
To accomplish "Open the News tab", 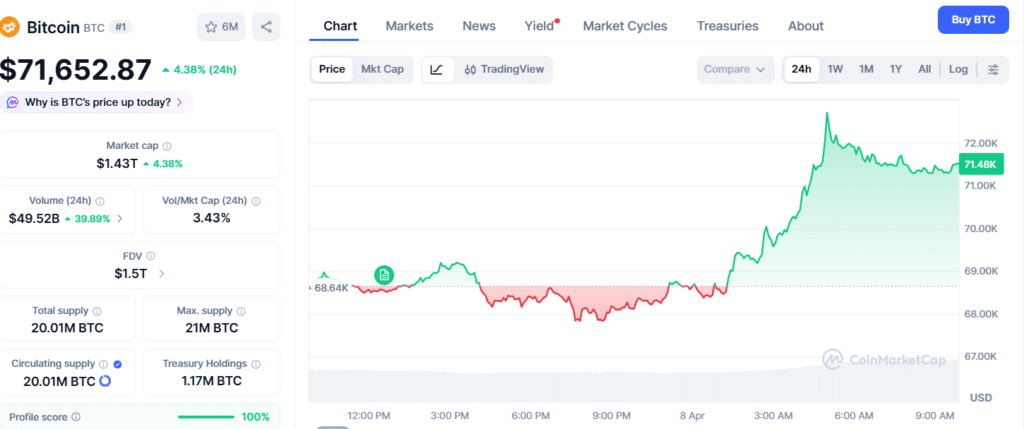I will point(479,26).
